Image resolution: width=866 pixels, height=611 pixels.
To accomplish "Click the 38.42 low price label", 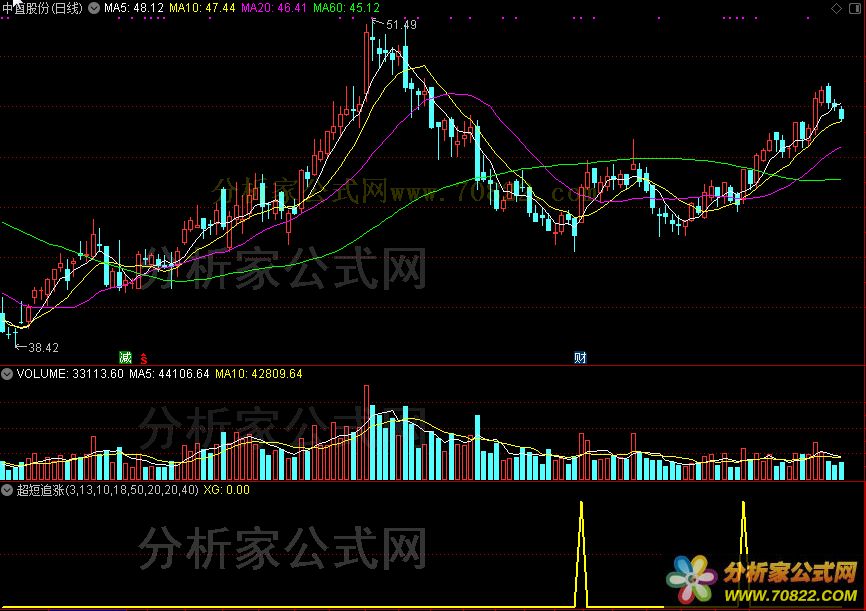I will [43, 347].
